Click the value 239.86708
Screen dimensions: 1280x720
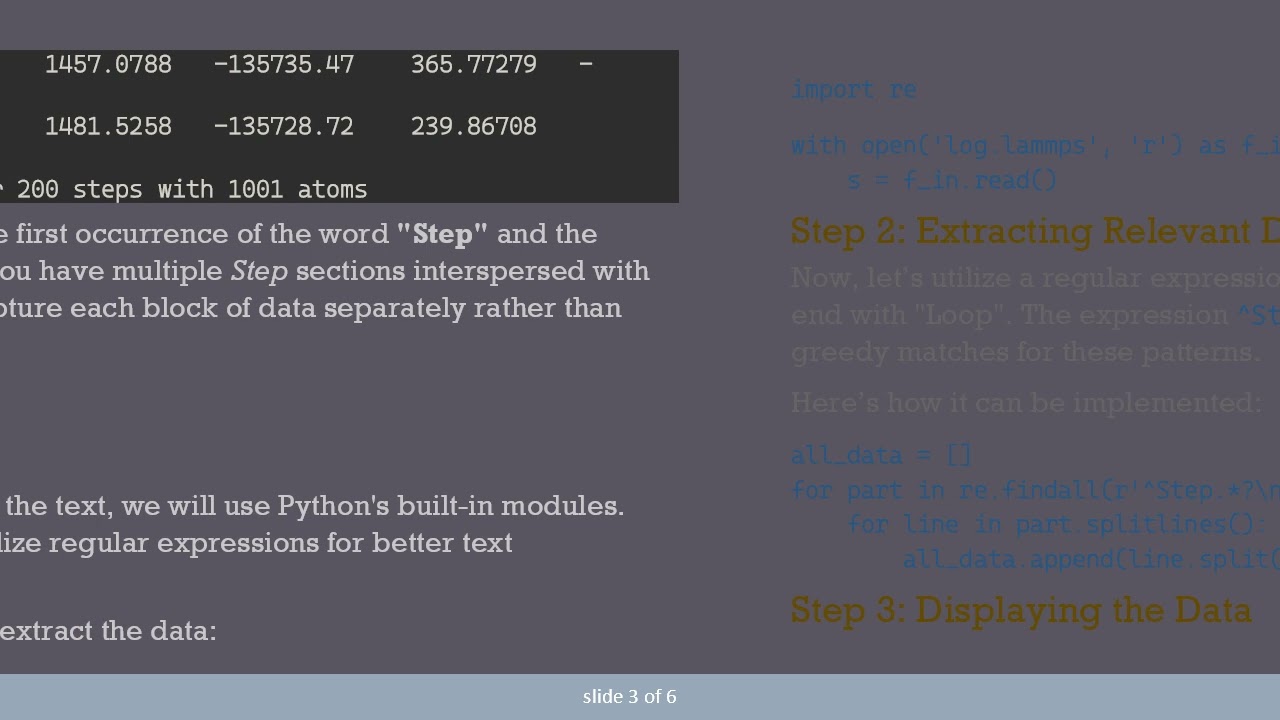pyautogui.click(x=473, y=126)
